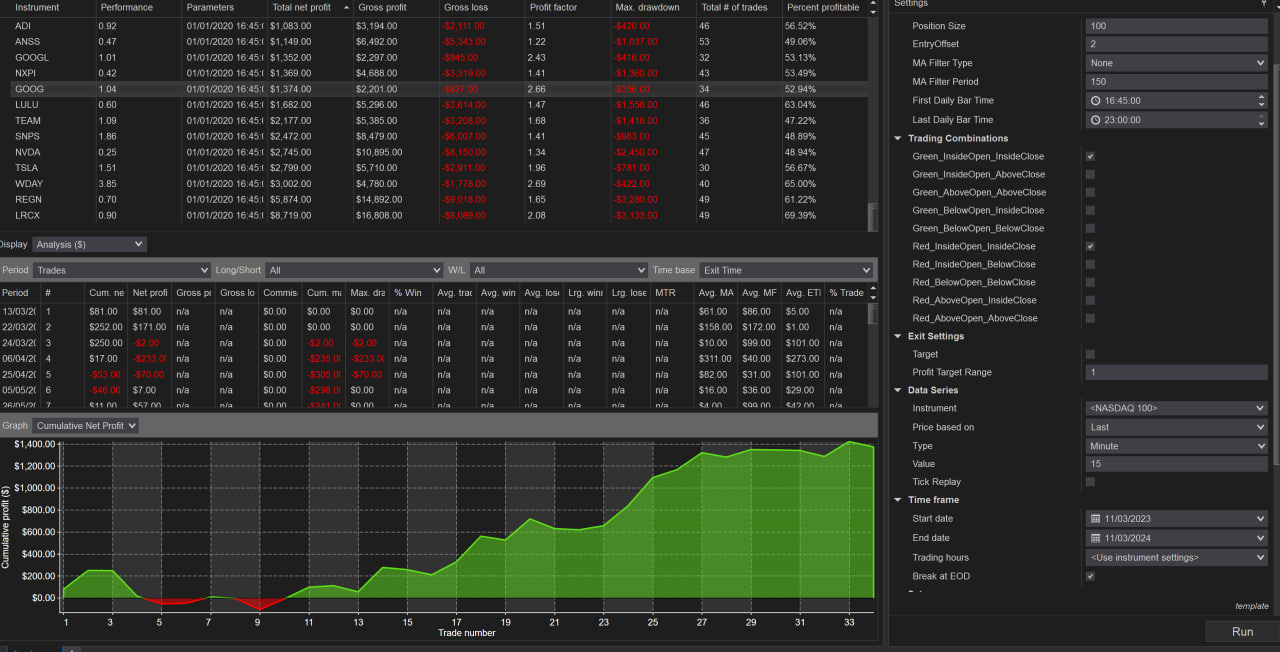Click the template link
The width and height of the screenshot is (1280, 652).
[x=1251, y=606]
